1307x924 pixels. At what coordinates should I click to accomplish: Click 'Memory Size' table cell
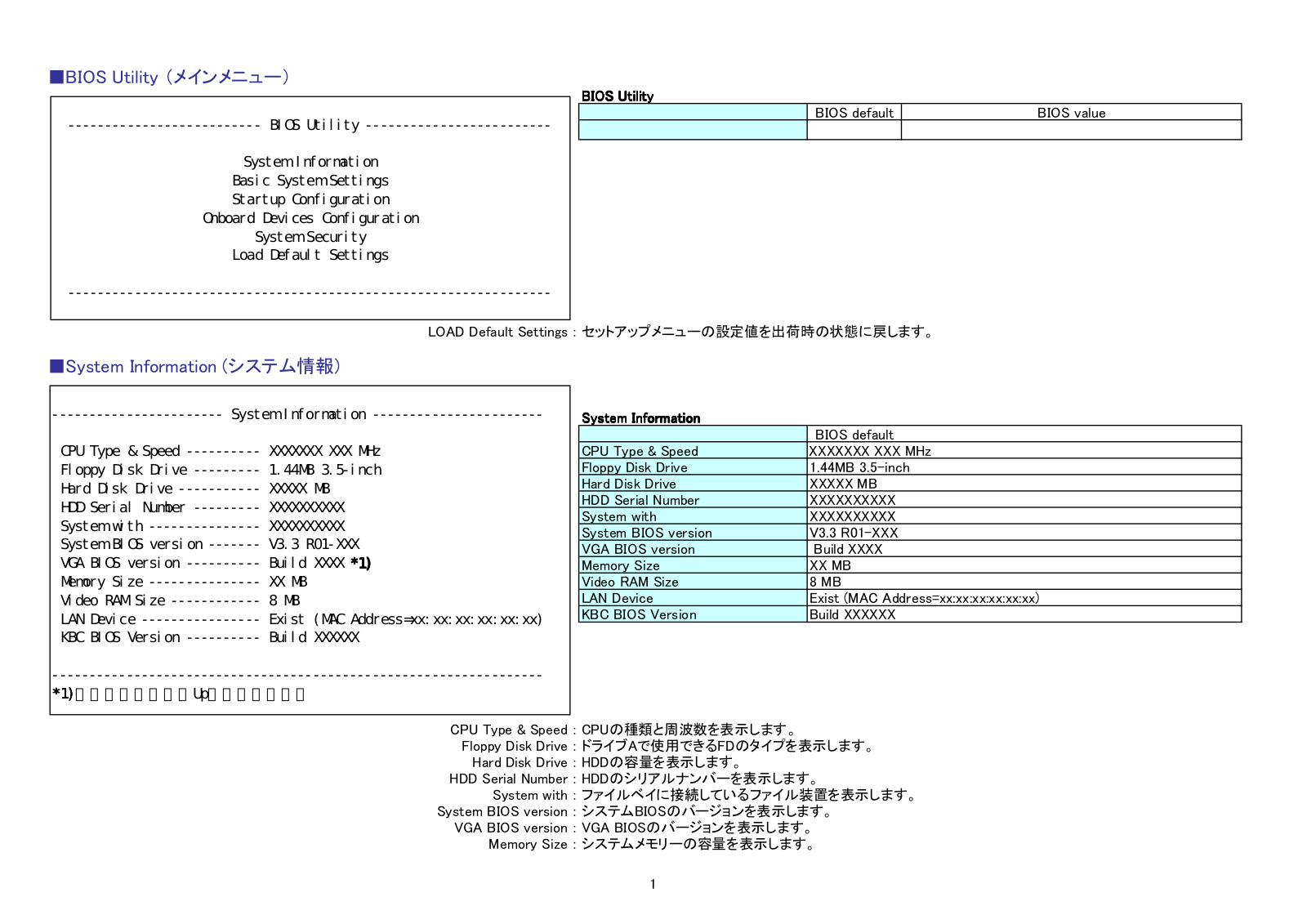(693, 565)
